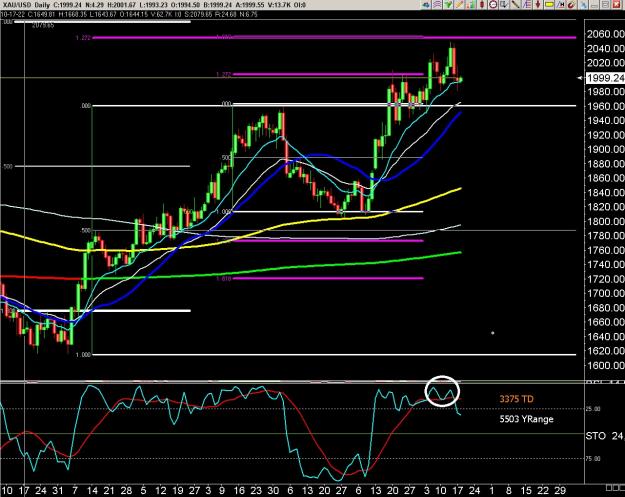This screenshot has height=497, width=625.
Task: Select the purple Fibonacci lines tool icon
Action: (527, 4)
